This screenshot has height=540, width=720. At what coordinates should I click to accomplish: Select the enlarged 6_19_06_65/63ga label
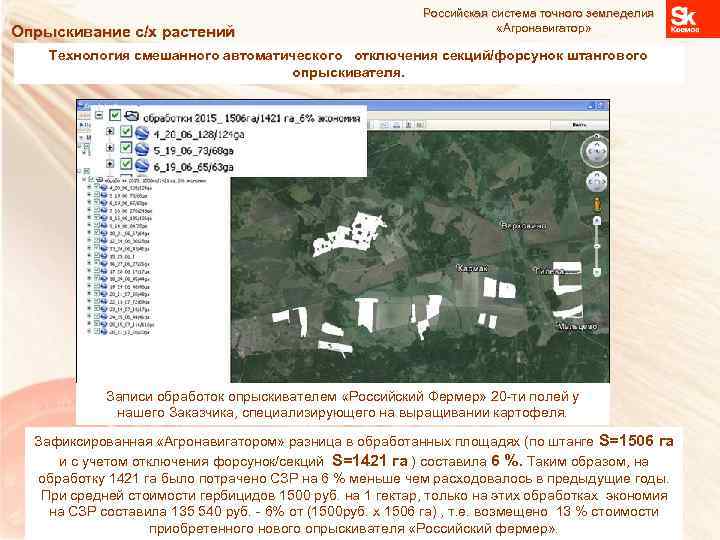pos(193,167)
